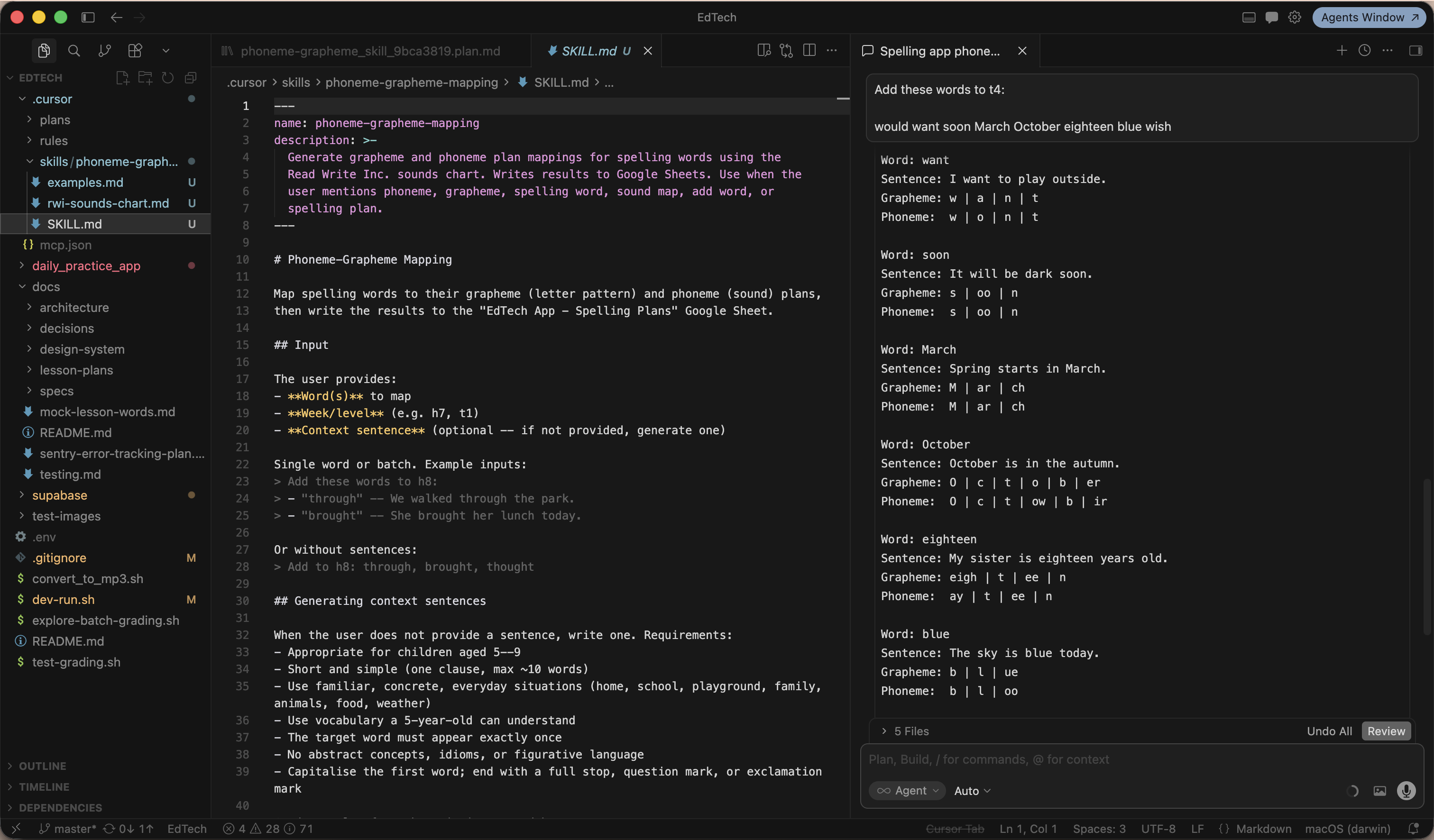1434x840 pixels.
Task: Open examples.md file
Action: 105,183
